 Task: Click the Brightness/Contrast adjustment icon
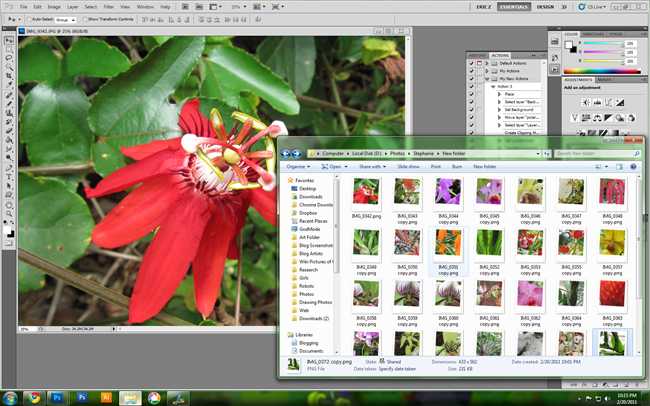click(x=586, y=102)
